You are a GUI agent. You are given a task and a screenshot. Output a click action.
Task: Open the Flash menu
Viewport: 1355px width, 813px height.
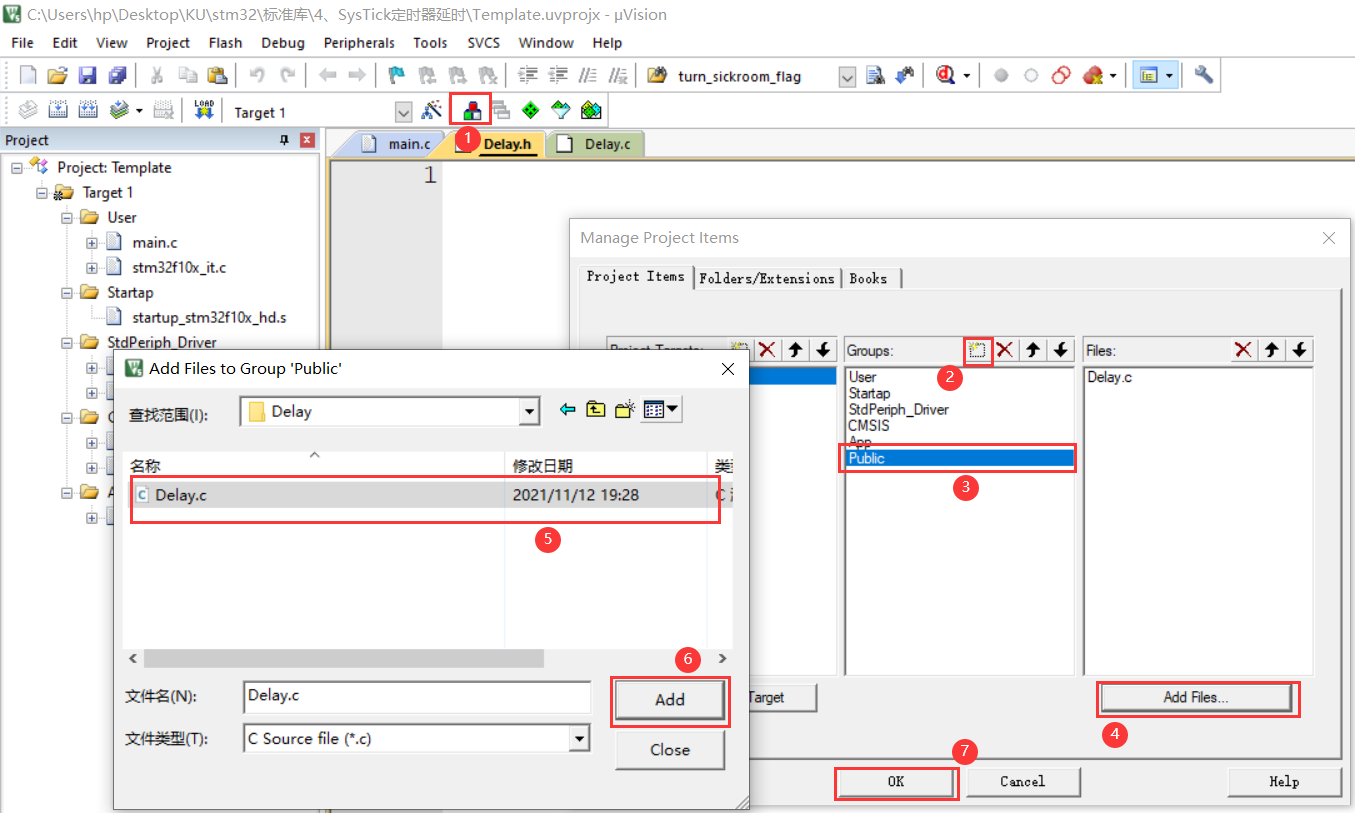pos(226,42)
